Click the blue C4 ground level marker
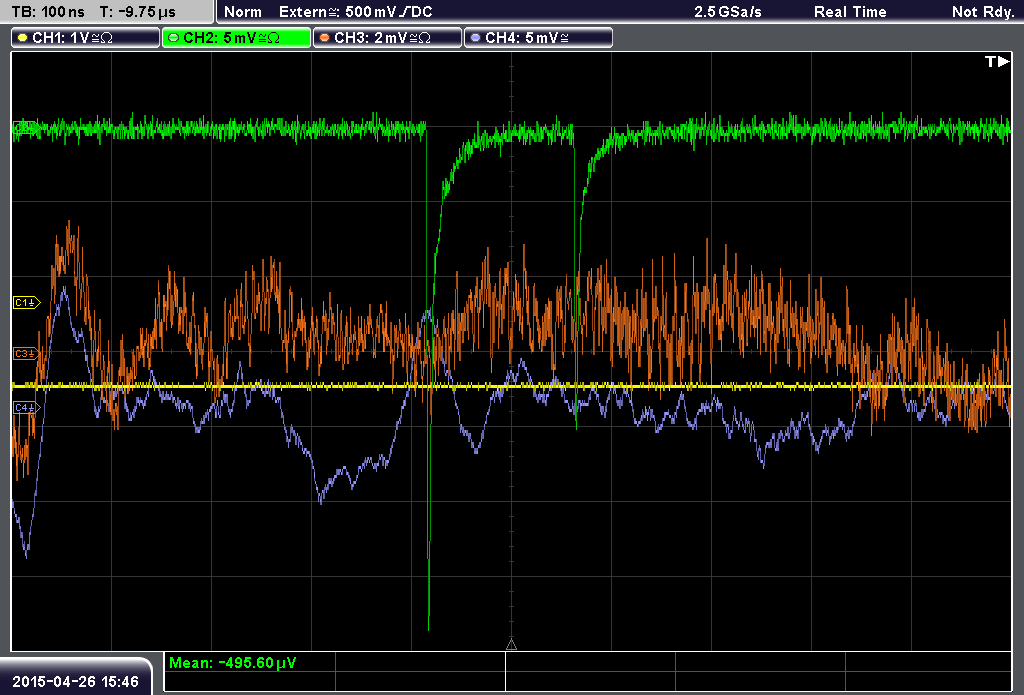Screen dimensions: 1024x695 tap(26, 408)
